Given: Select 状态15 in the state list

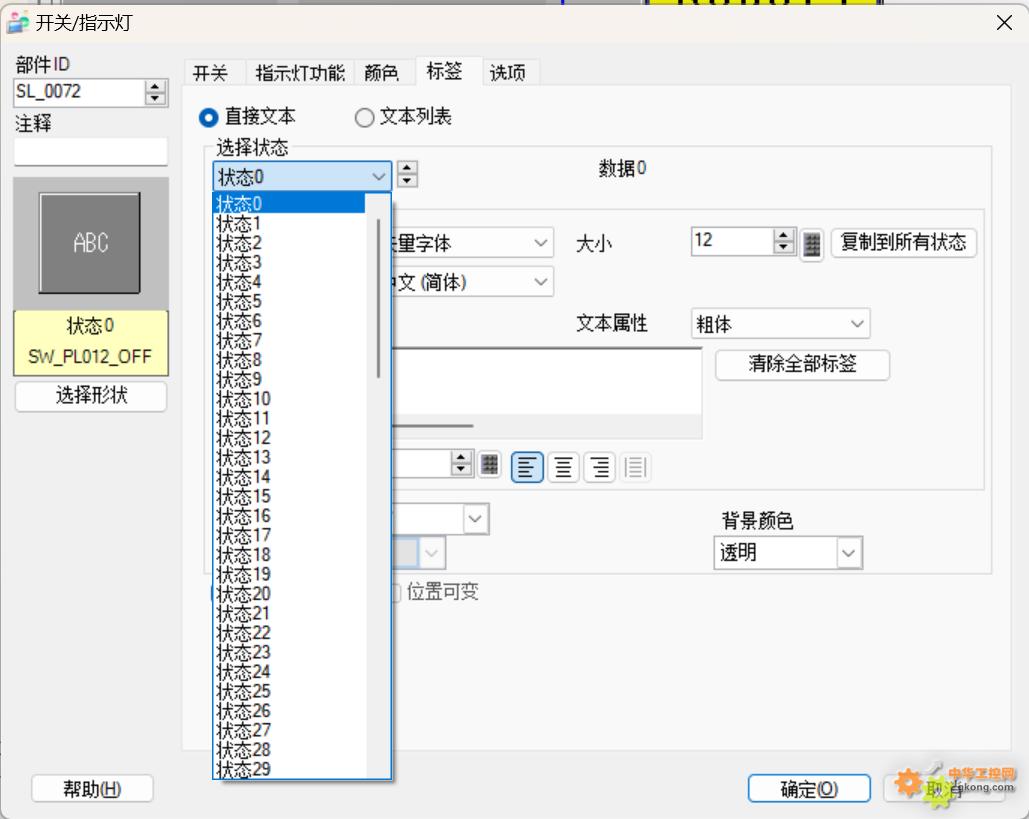Looking at the screenshot, I should (x=244, y=497).
